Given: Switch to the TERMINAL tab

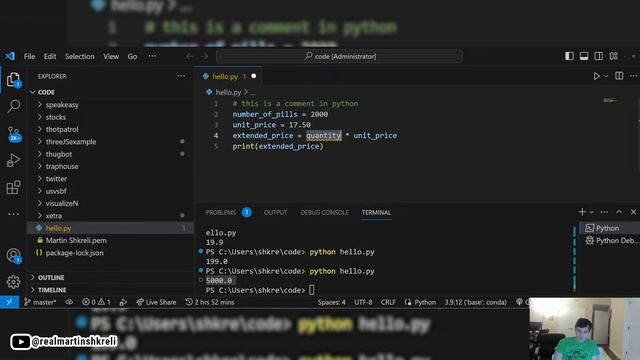Looking at the screenshot, I should point(376,212).
